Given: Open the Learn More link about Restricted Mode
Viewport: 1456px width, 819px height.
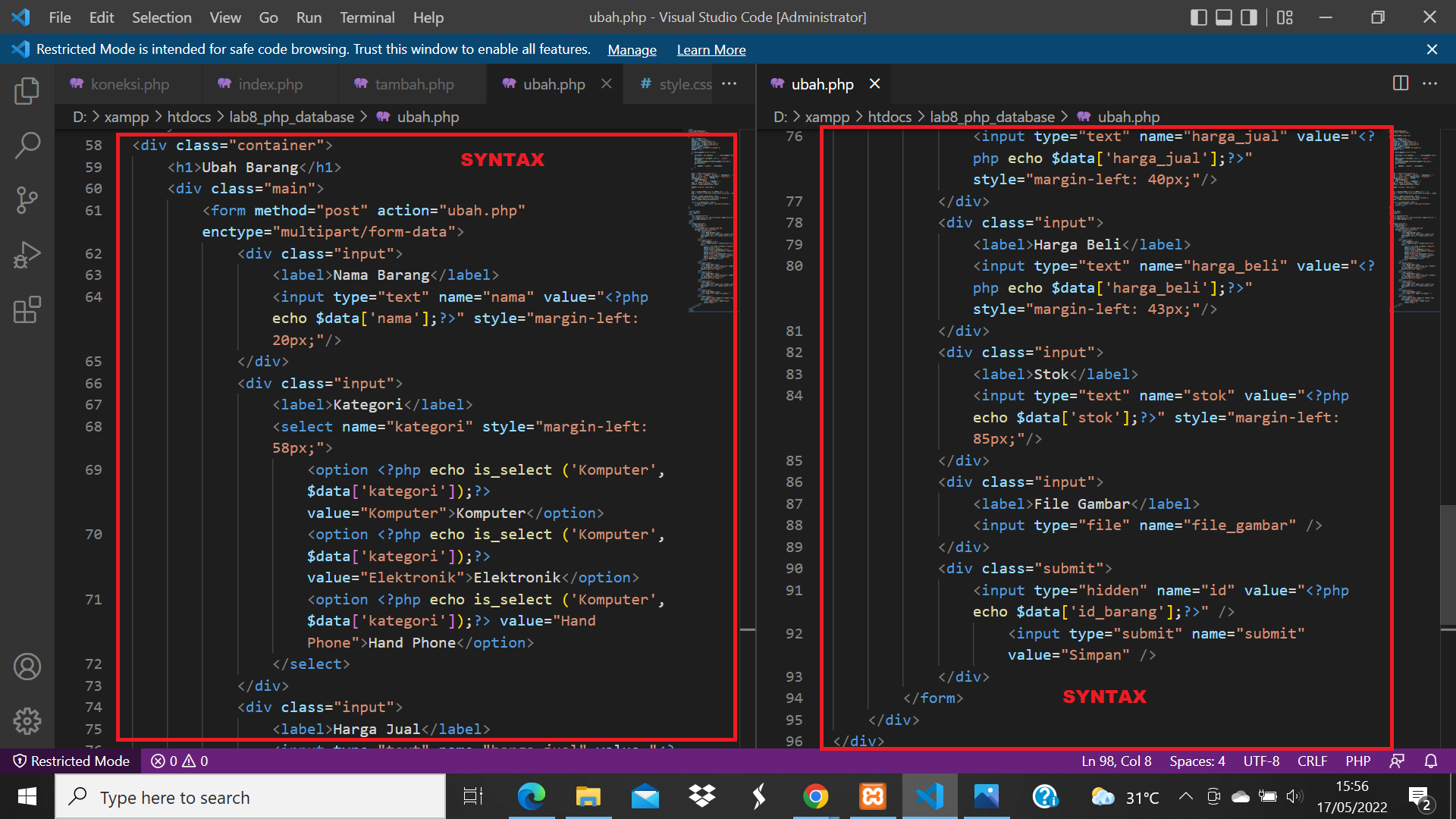Looking at the screenshot, I should (711, 49).
